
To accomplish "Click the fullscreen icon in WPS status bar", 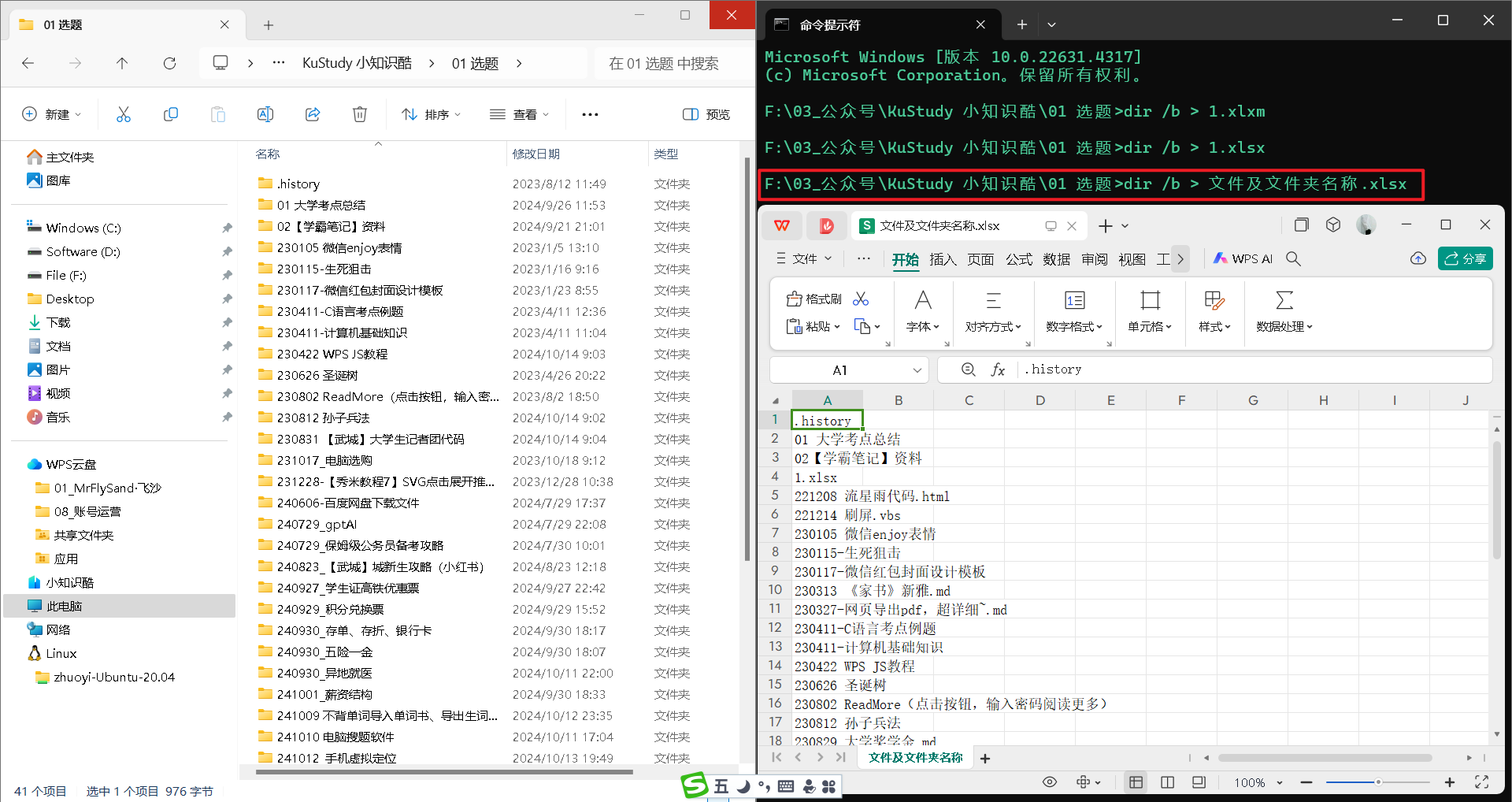I will [1481, 782].
